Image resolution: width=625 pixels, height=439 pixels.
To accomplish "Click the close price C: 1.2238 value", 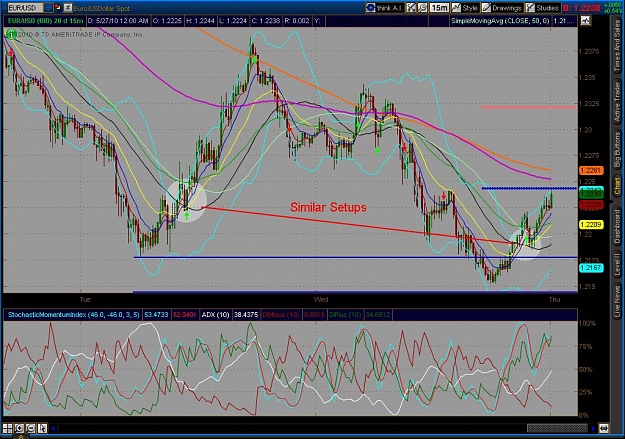I will click(266, 21).
